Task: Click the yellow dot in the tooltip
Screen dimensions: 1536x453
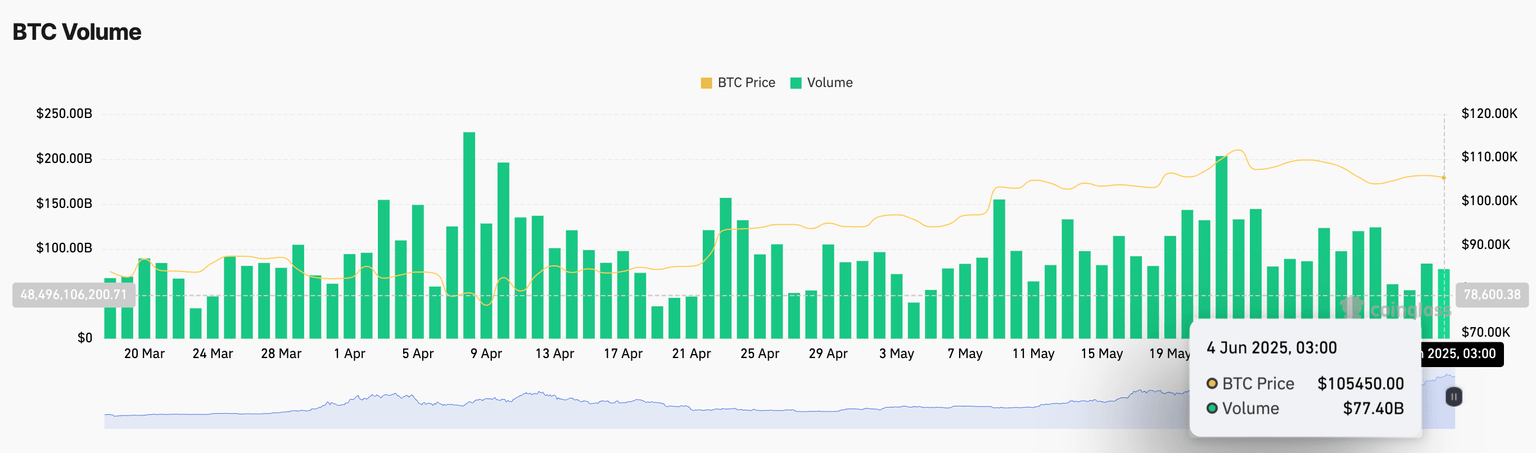Action: tap(1212, 384)
